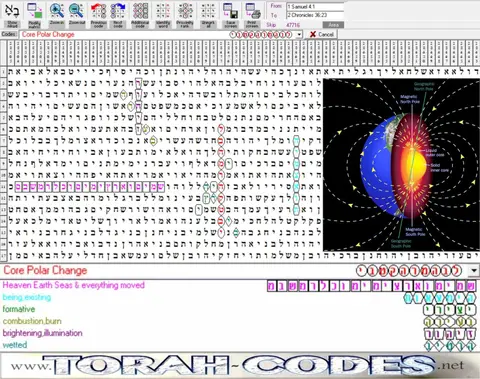This screenshot has width=480, height=379.
Task: Click the To field showing 2 Chronicles 36:23
Action: click(x=315, y=15)
